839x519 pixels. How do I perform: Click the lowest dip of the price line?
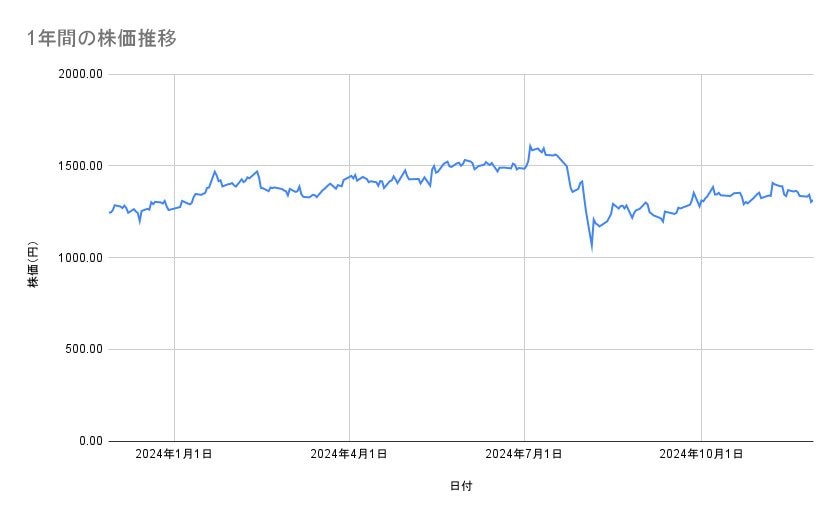click(x=592, y=247)
